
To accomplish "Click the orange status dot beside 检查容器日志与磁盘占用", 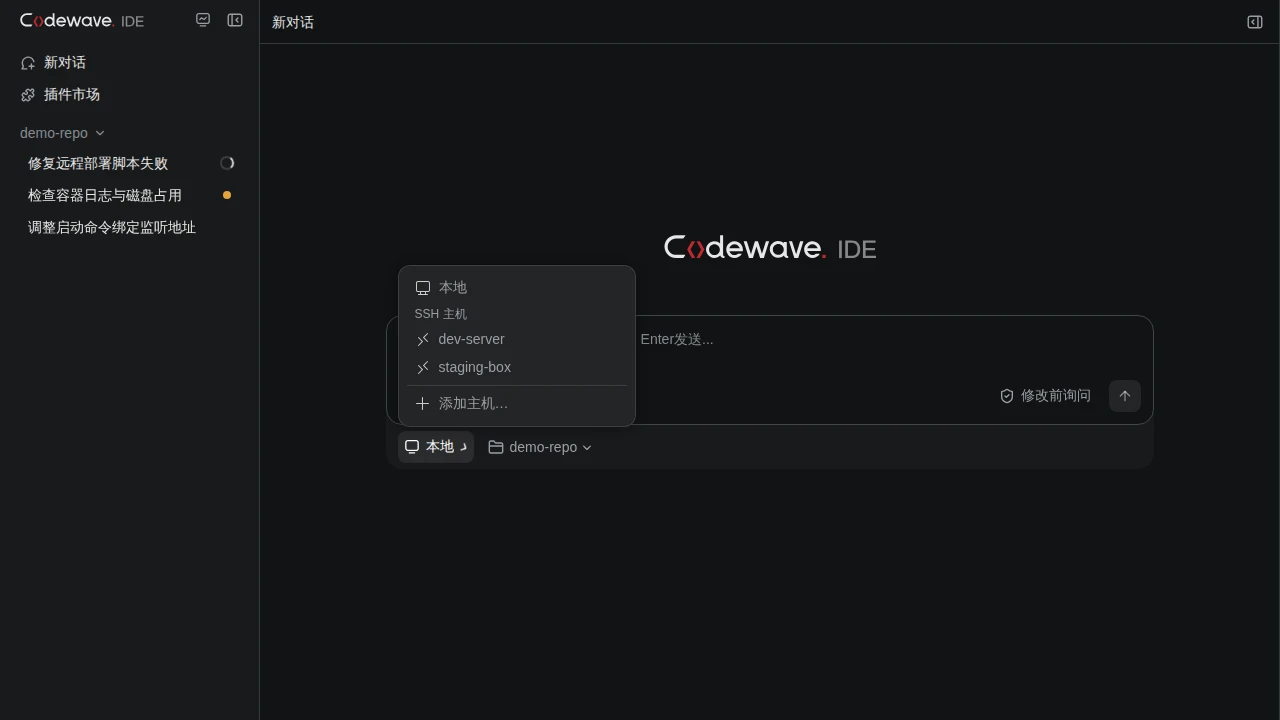I will (227, 195).
